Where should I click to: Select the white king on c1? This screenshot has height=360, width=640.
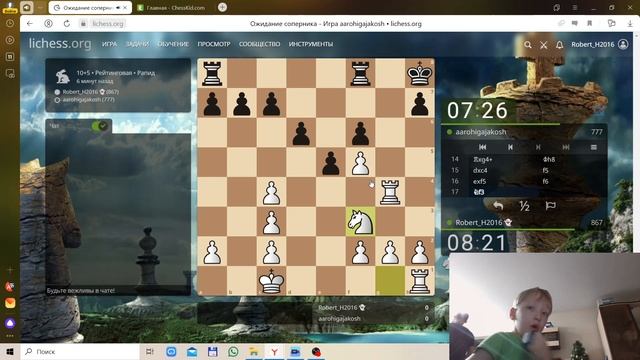click(271, 281)
